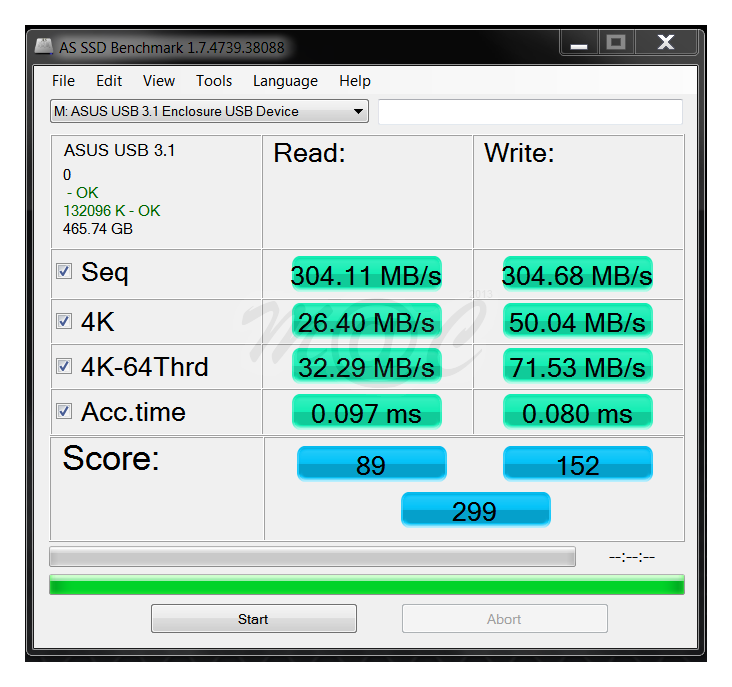The height and width of the screenshot is (687, 732).
Task: Open the File menu
Action: [63, 81]
